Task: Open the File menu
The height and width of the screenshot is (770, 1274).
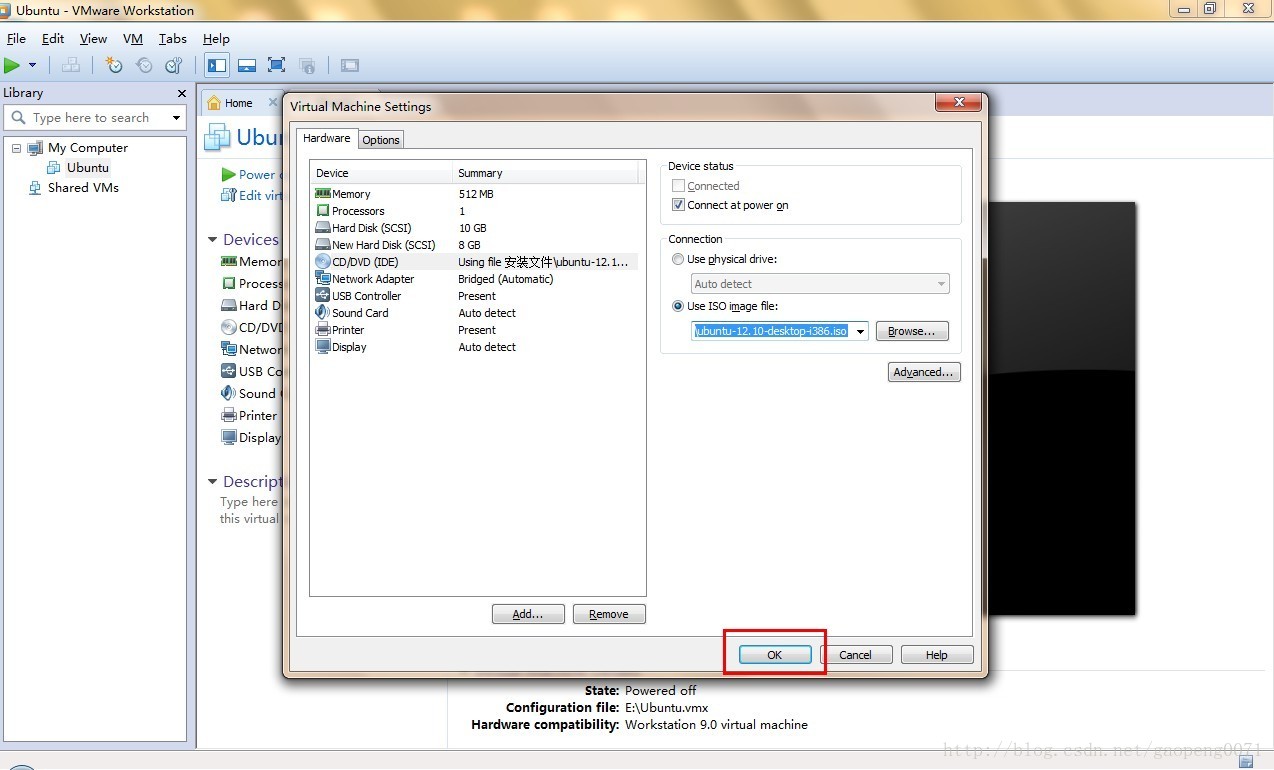Action: (16, 39)
